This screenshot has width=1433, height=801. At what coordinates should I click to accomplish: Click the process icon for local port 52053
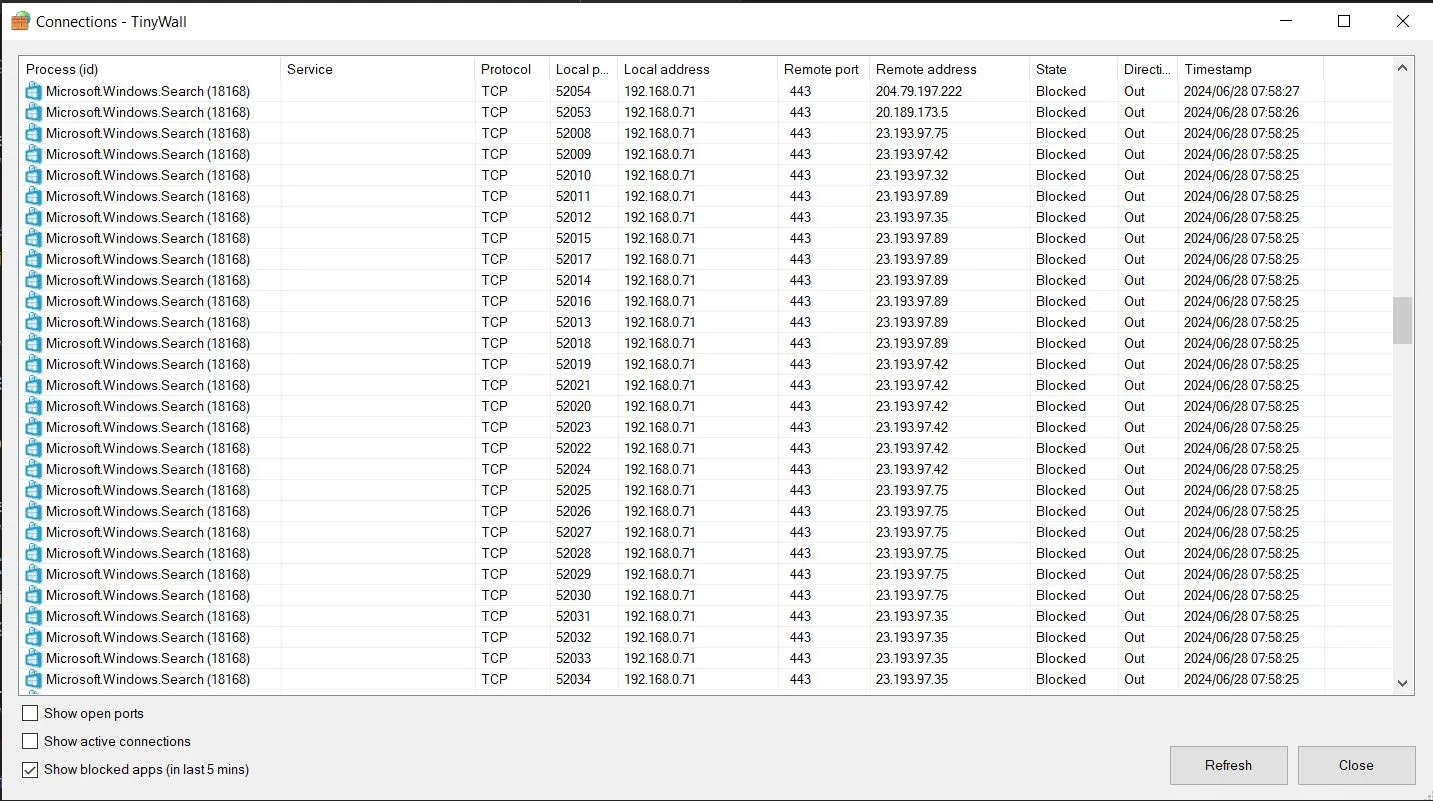[34, 112]
